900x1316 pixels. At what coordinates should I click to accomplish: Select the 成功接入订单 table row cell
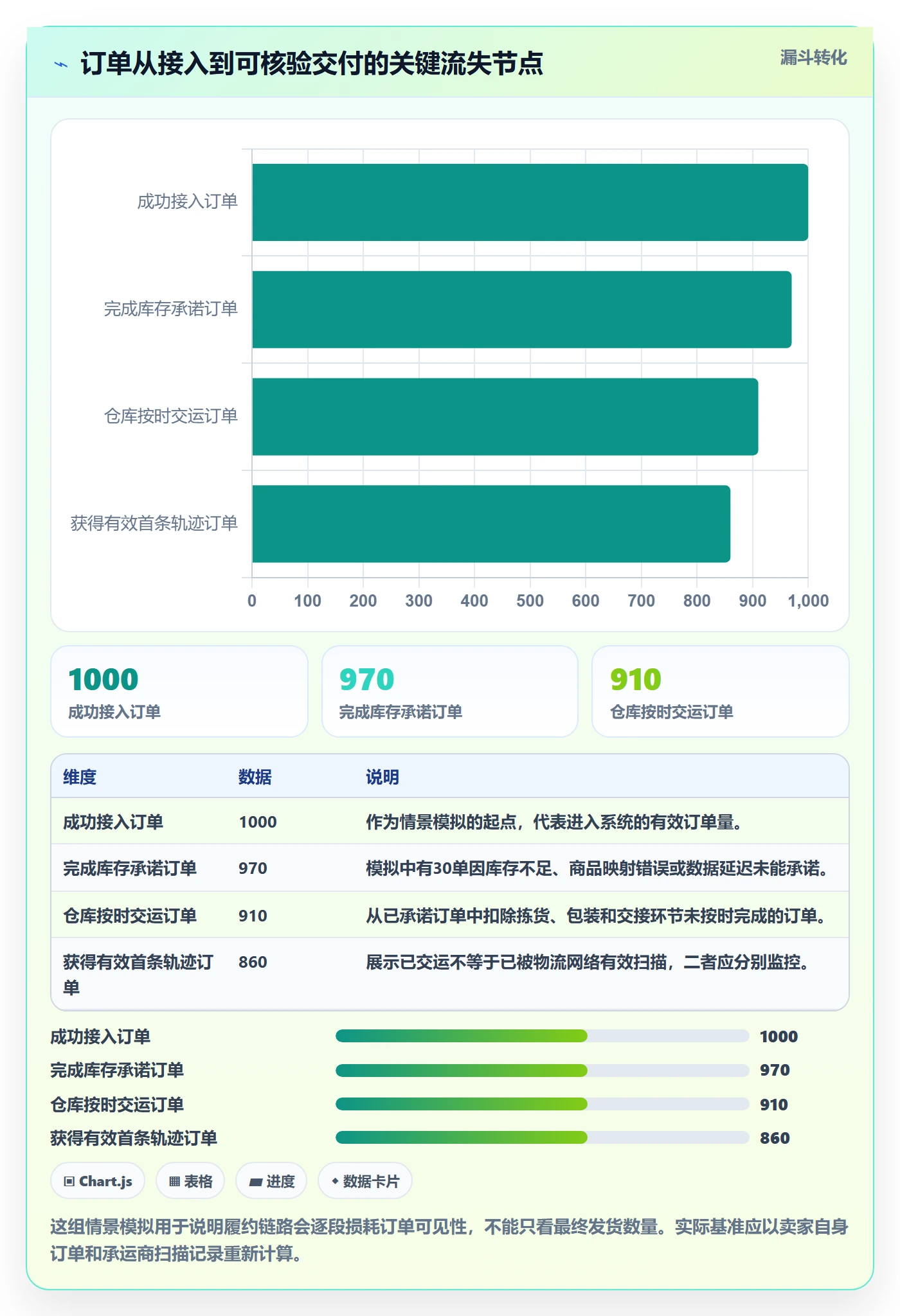pos(113,822)
